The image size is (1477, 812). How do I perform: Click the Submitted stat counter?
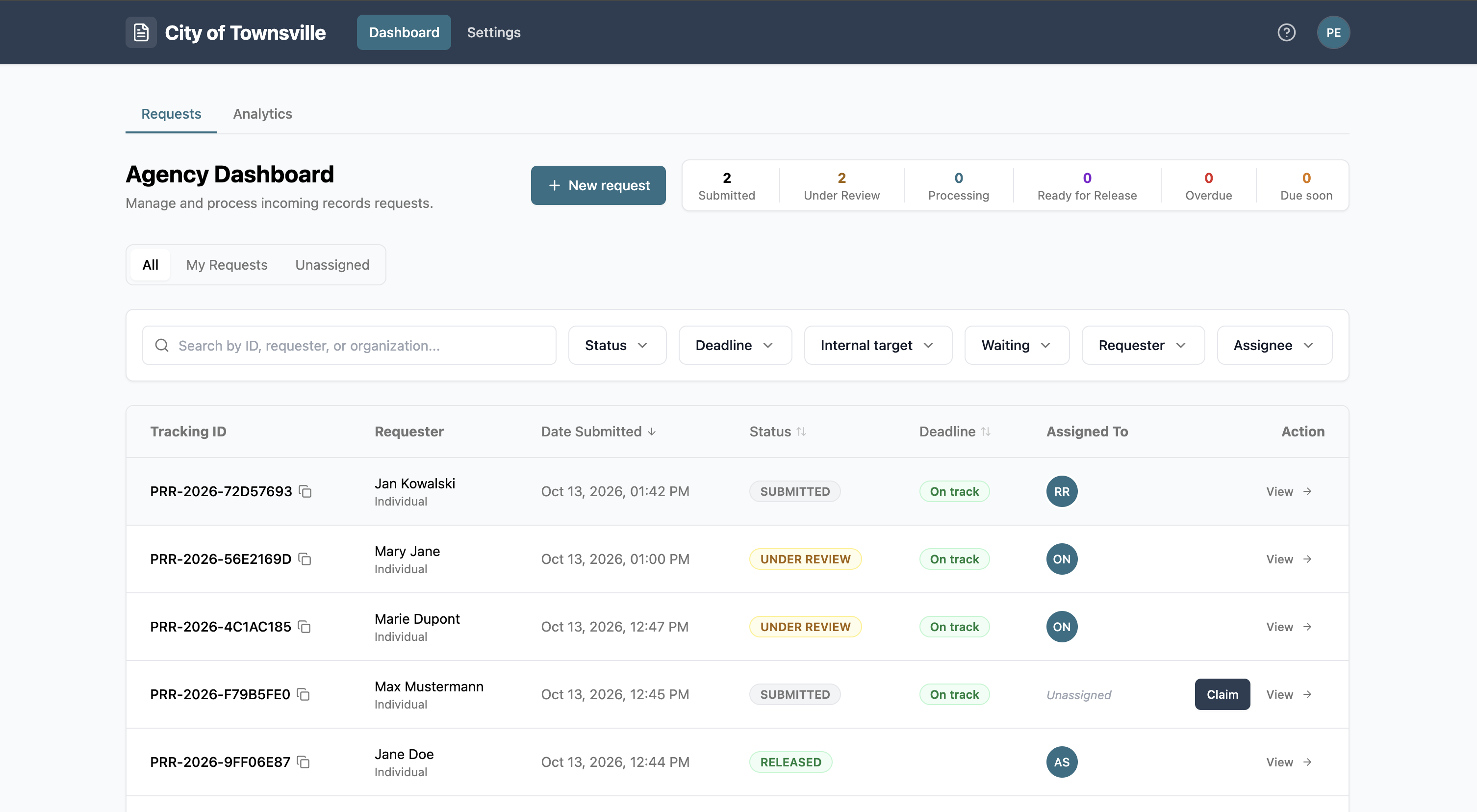pos(726,186)
